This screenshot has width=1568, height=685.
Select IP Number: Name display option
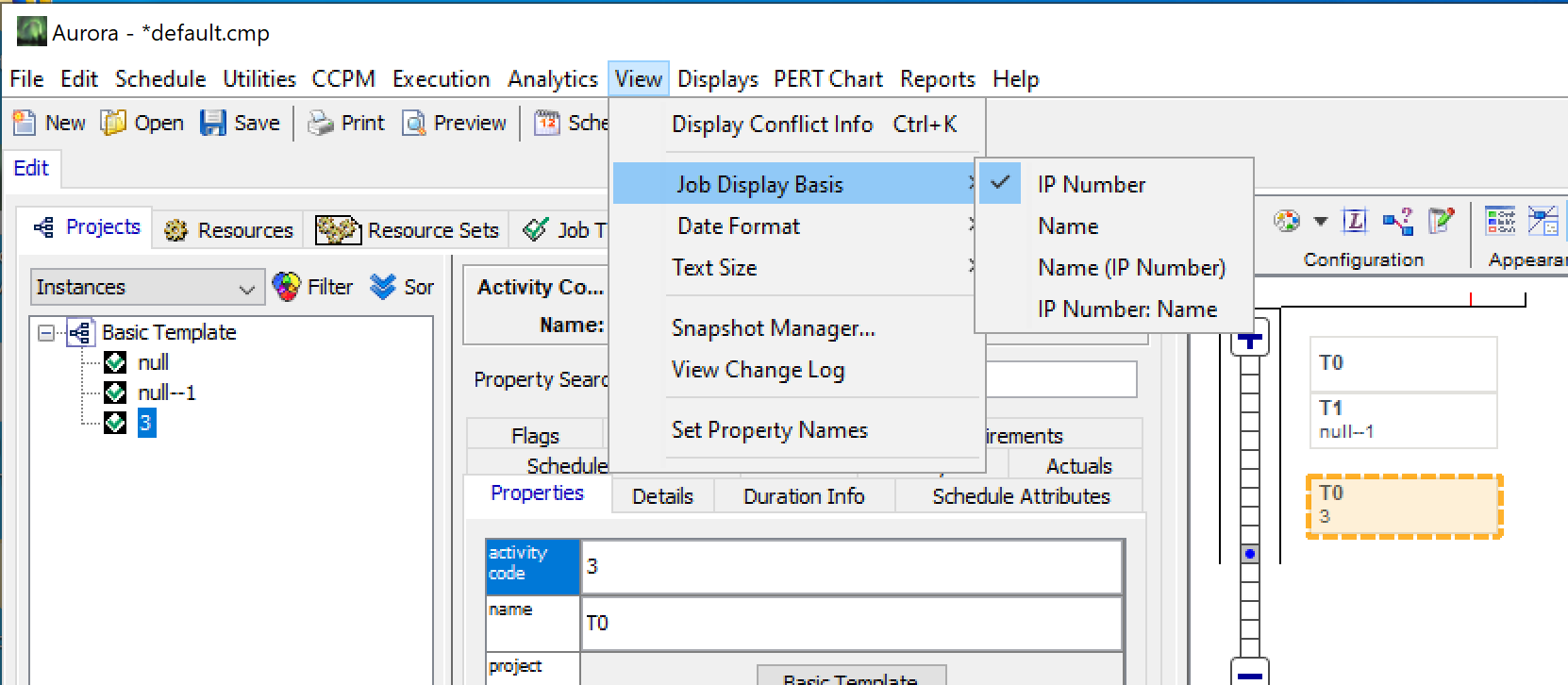tap(1126, 309)
